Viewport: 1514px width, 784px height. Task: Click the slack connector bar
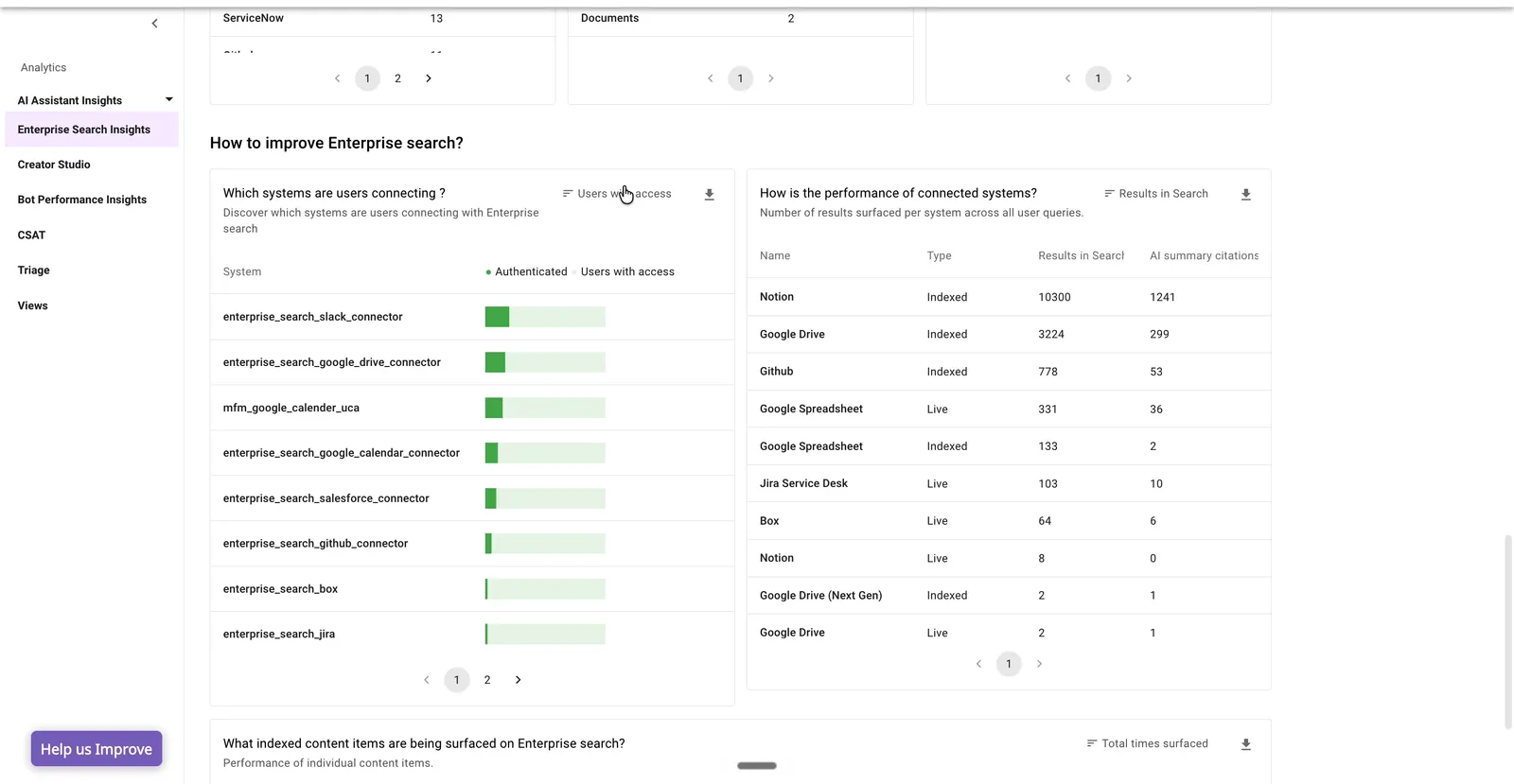(545, 317)
